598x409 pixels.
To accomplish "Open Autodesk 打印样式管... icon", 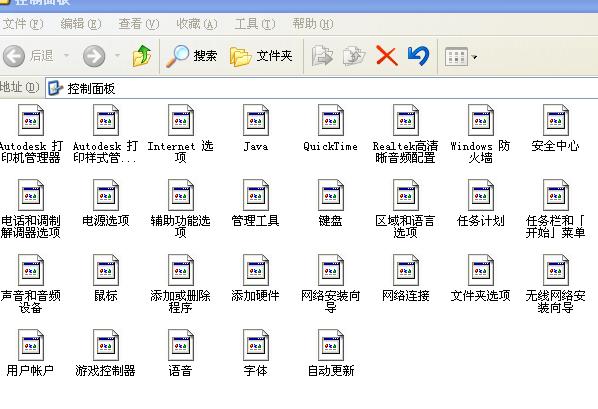I will click(x=106, y=121).
